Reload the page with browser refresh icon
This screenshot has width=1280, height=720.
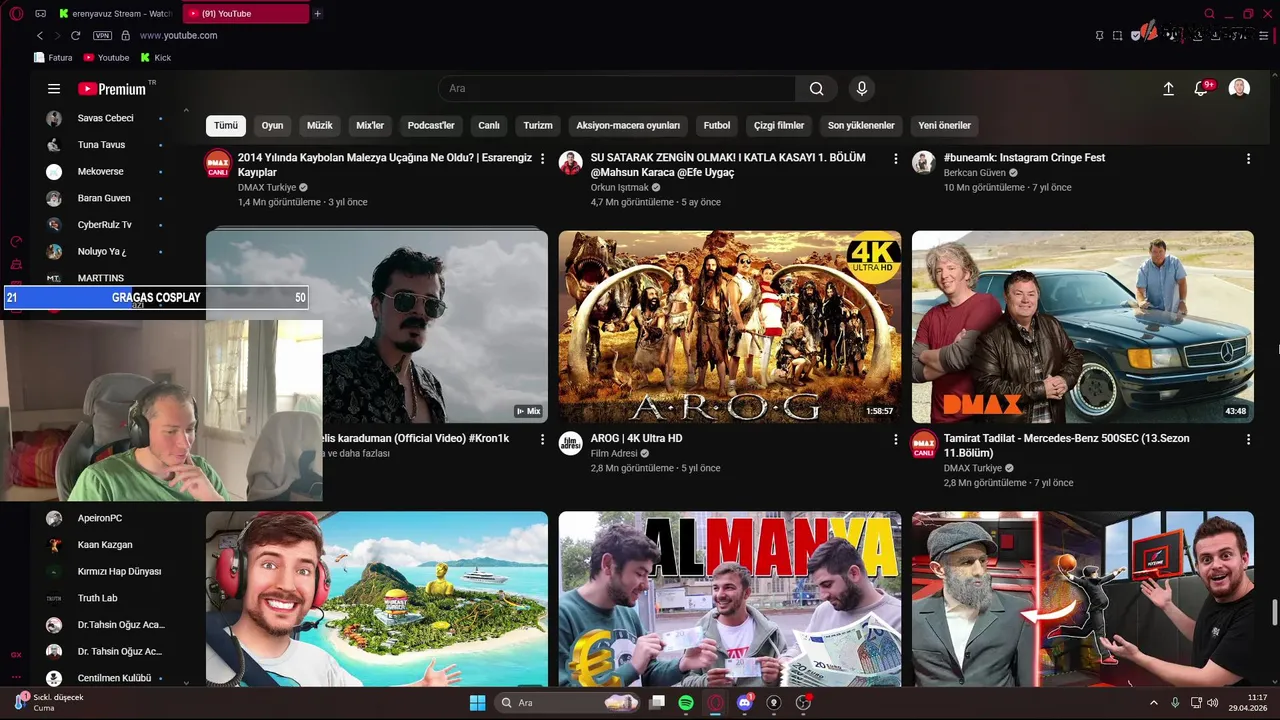click(75, 36)
